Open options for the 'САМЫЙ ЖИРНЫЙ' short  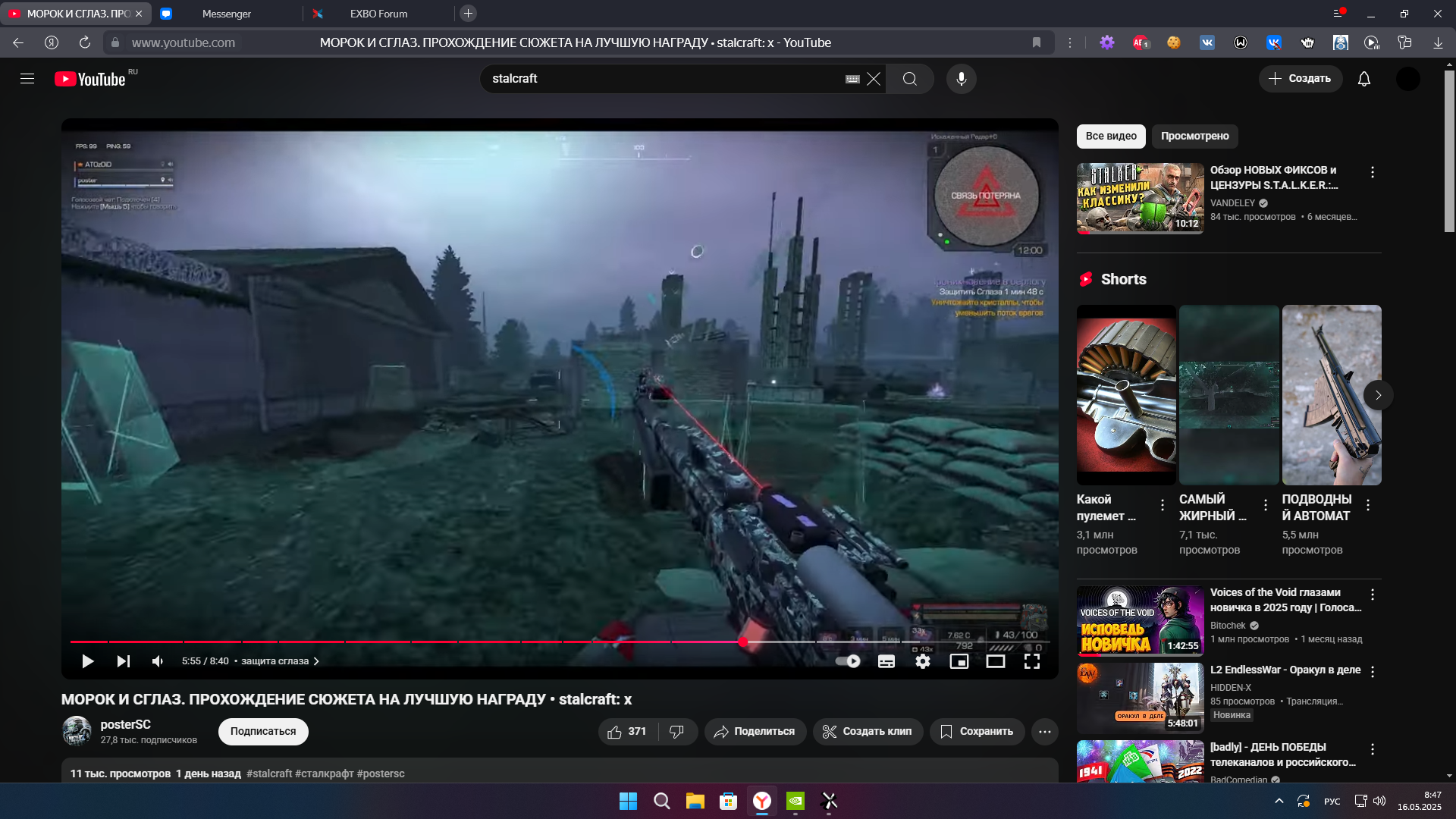pyautogui.click(x=1265, y=506)
